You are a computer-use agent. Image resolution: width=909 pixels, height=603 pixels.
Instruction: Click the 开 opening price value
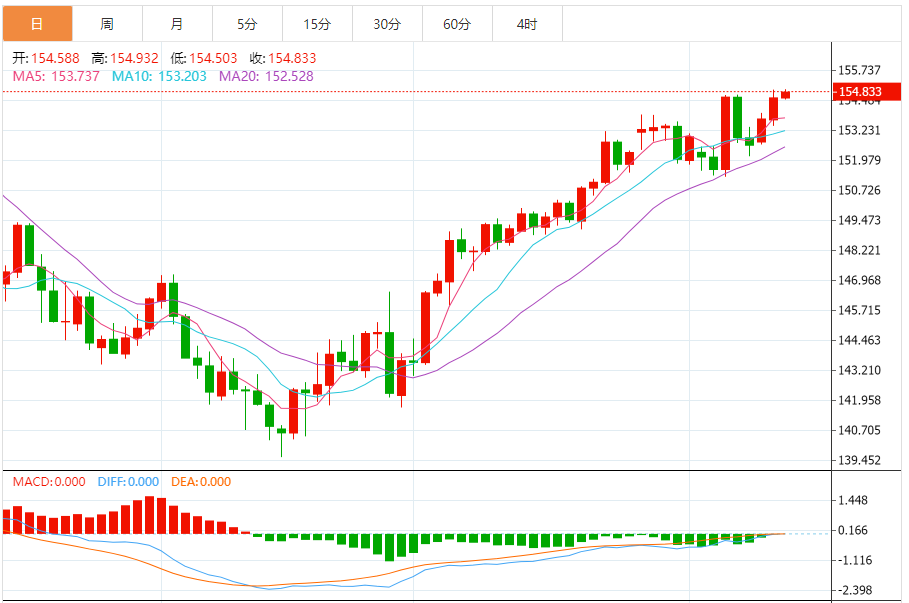point(57,59)
